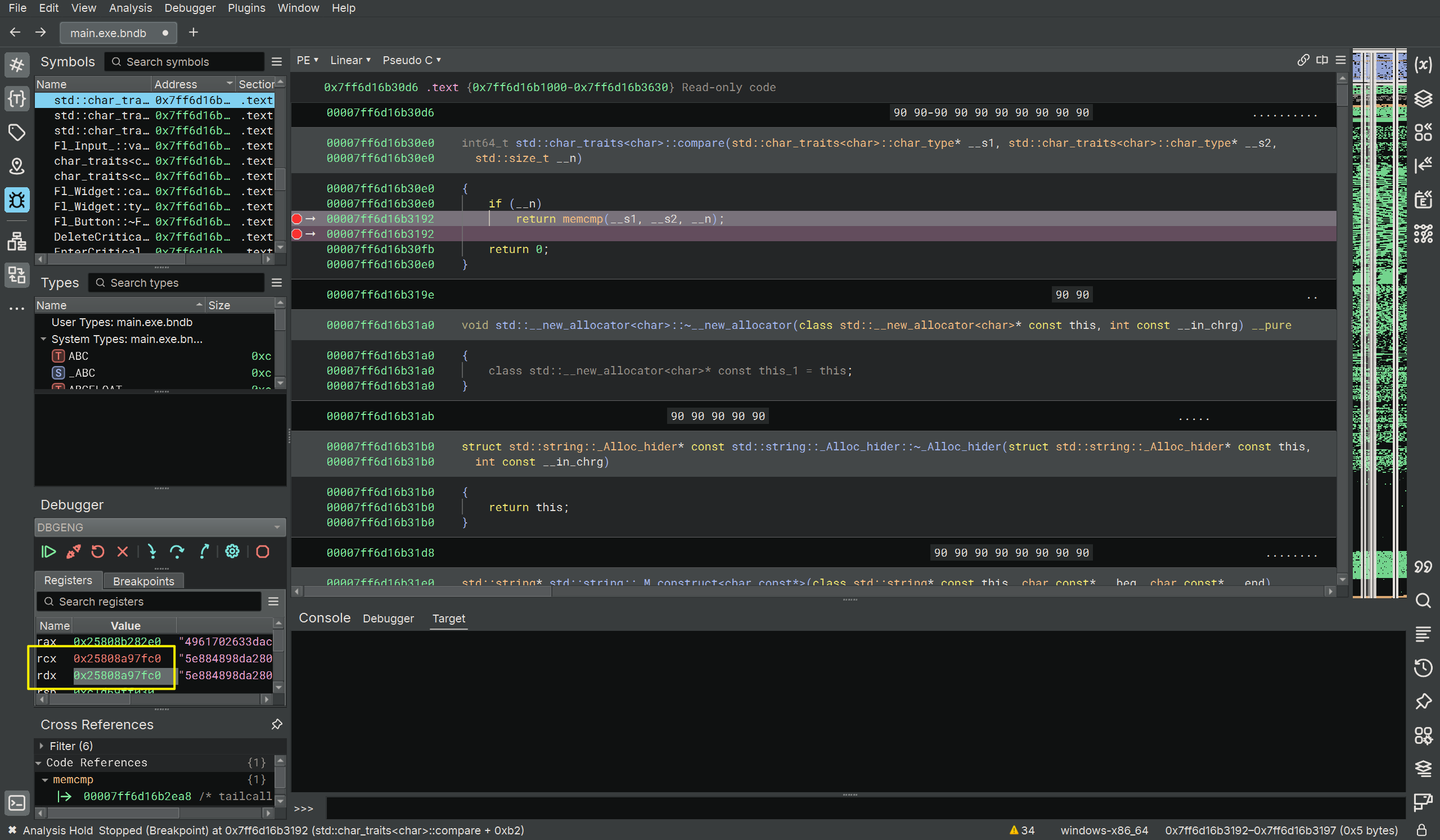Open debugger settings gear icon
Image resolution: width=1440 pixels, height=840 pixels.
point(232,552)
